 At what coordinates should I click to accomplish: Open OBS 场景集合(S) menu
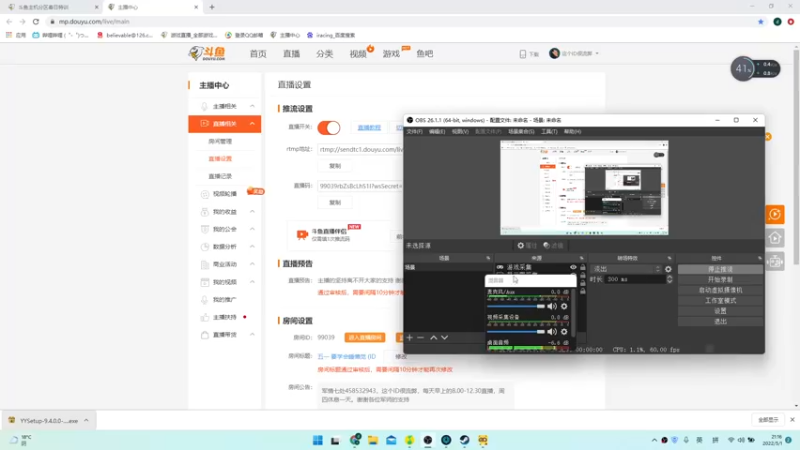[x=521, y=132]
